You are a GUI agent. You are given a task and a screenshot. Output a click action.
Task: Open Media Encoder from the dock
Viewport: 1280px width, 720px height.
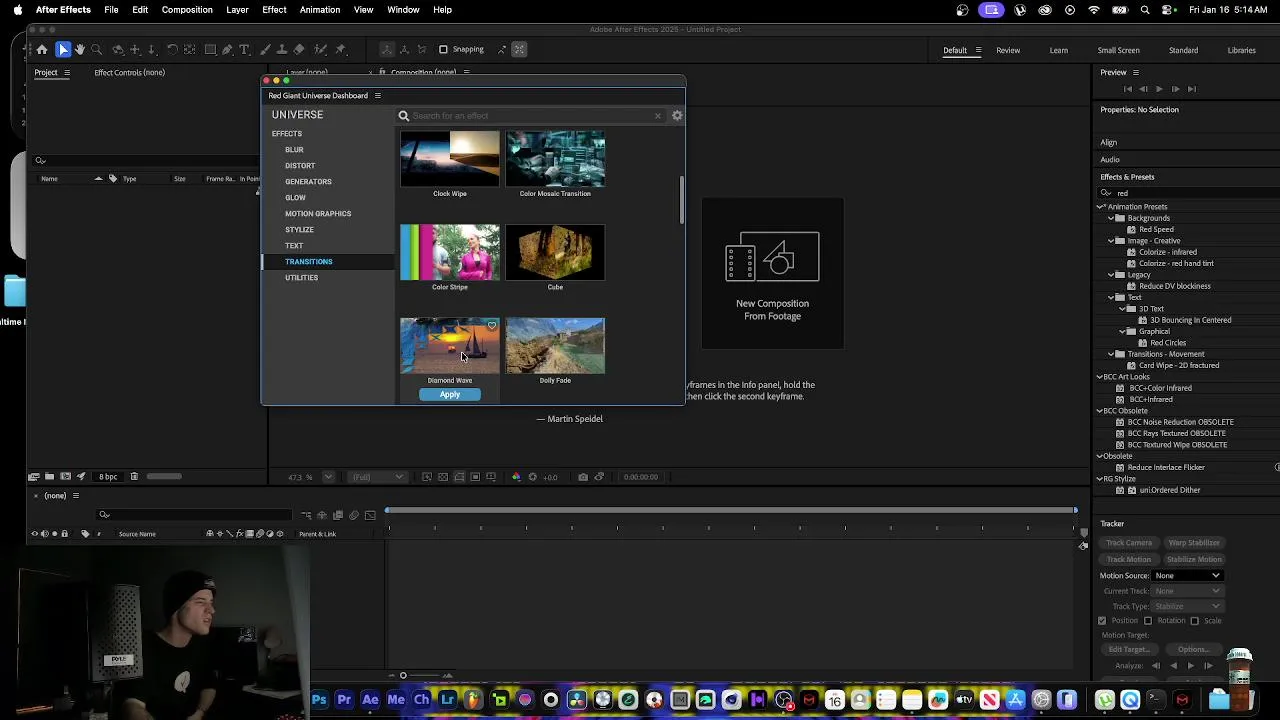396,700
